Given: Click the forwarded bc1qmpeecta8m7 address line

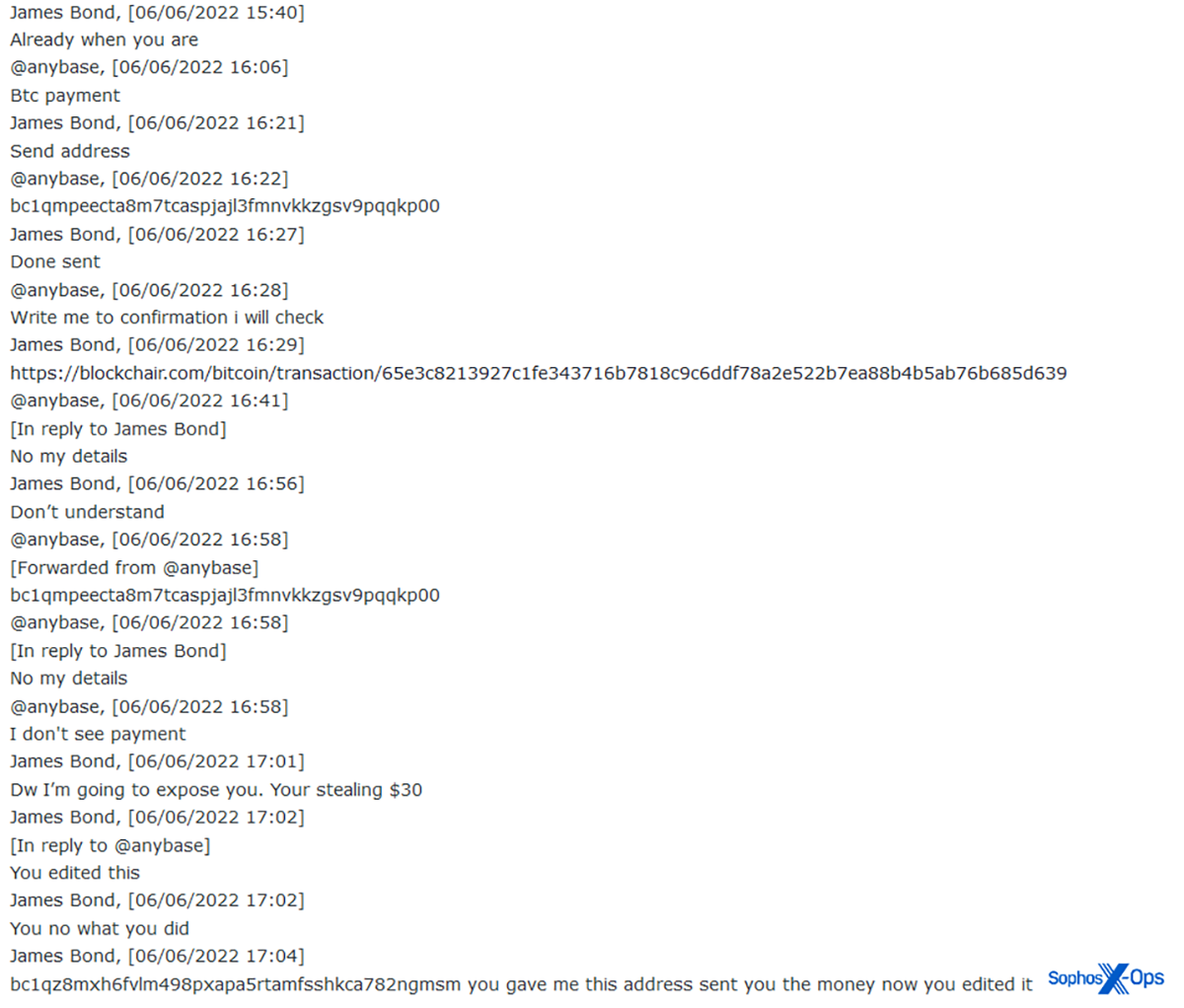Looking at the screenshot, I should coord(225,595).
